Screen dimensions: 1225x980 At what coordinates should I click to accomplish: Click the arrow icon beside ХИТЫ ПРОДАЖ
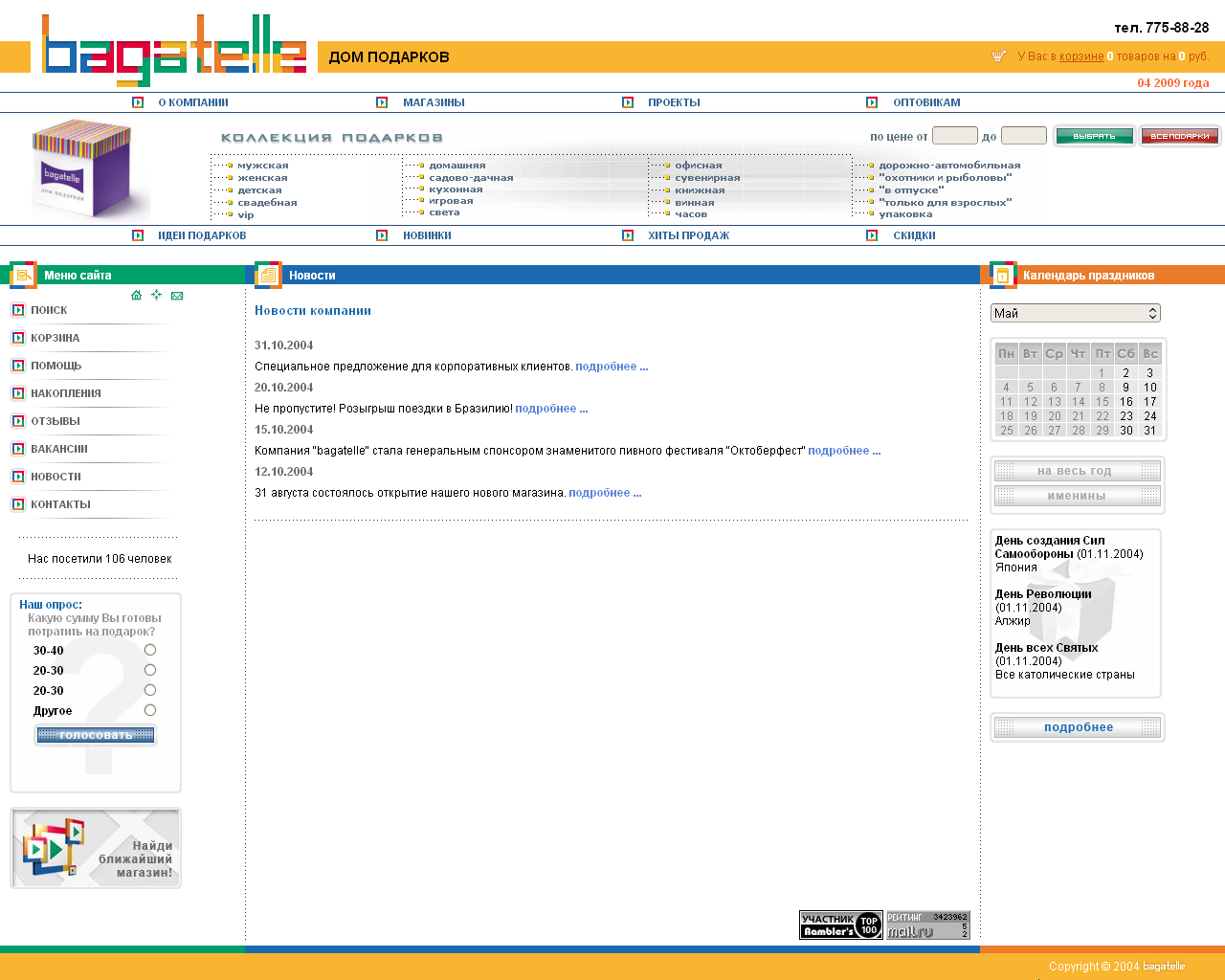(x=628, y=235)
